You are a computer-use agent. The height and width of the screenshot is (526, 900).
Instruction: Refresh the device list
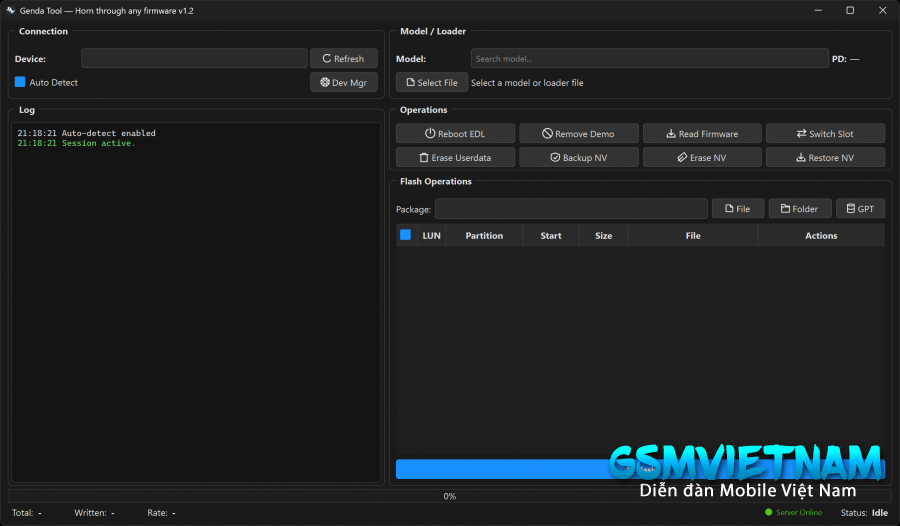pyautogui.click(x=343, y=59)
